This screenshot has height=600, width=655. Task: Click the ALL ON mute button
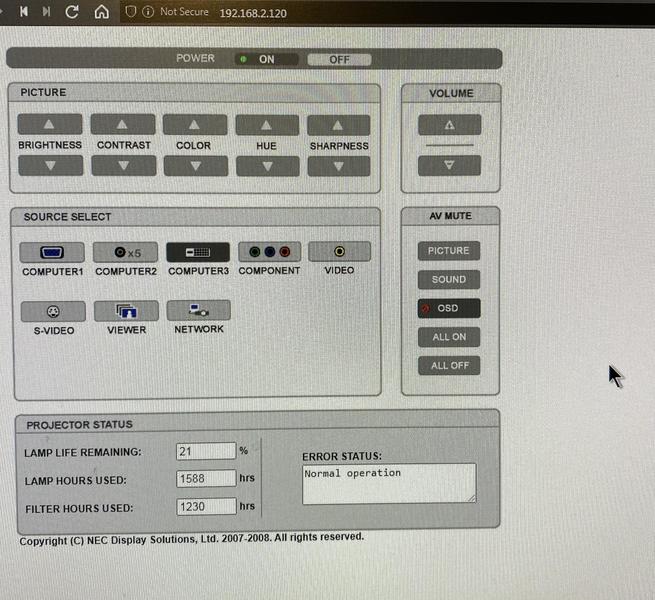coord(449,337)
